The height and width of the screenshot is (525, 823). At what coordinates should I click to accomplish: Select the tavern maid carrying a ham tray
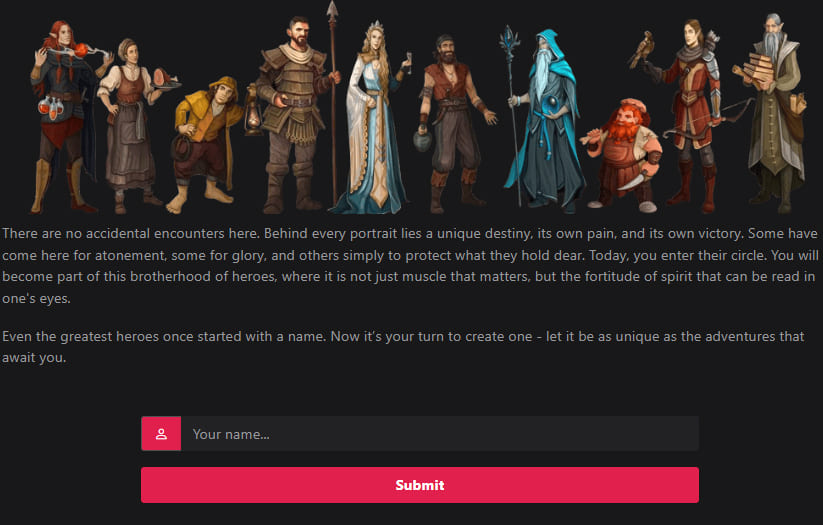point(130,120)
